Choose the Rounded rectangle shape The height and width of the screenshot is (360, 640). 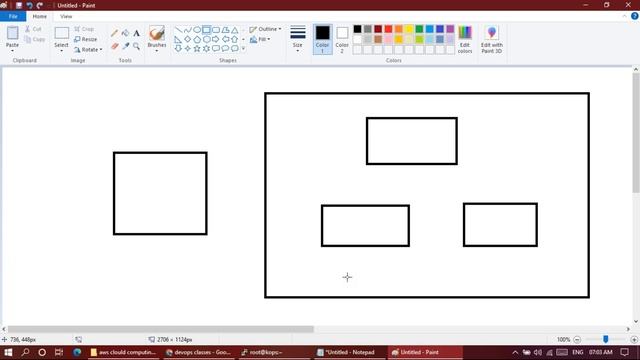point(216,30)
